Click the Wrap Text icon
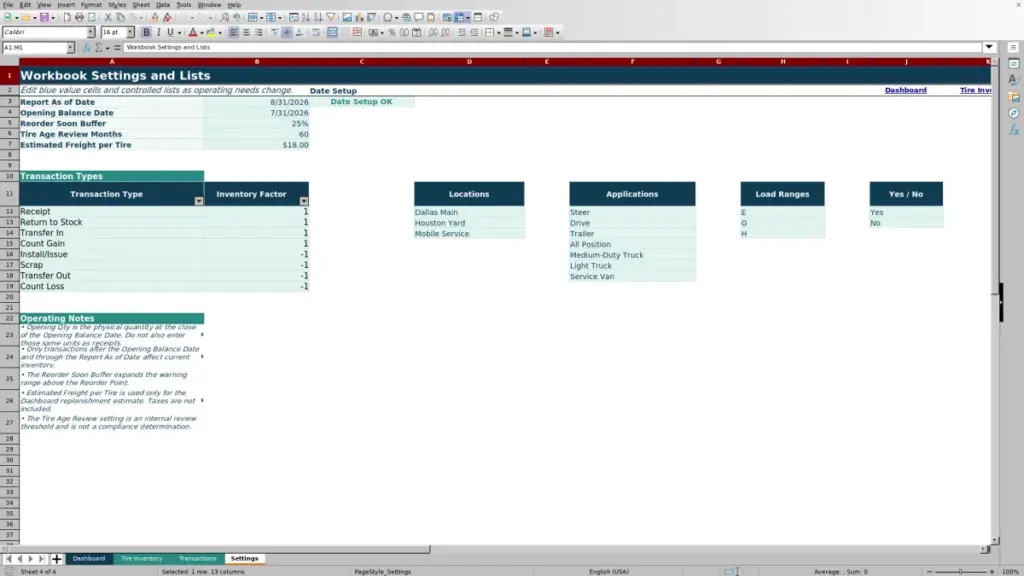1024x576 pixels. pyautogui.click(x=316, y=33)
